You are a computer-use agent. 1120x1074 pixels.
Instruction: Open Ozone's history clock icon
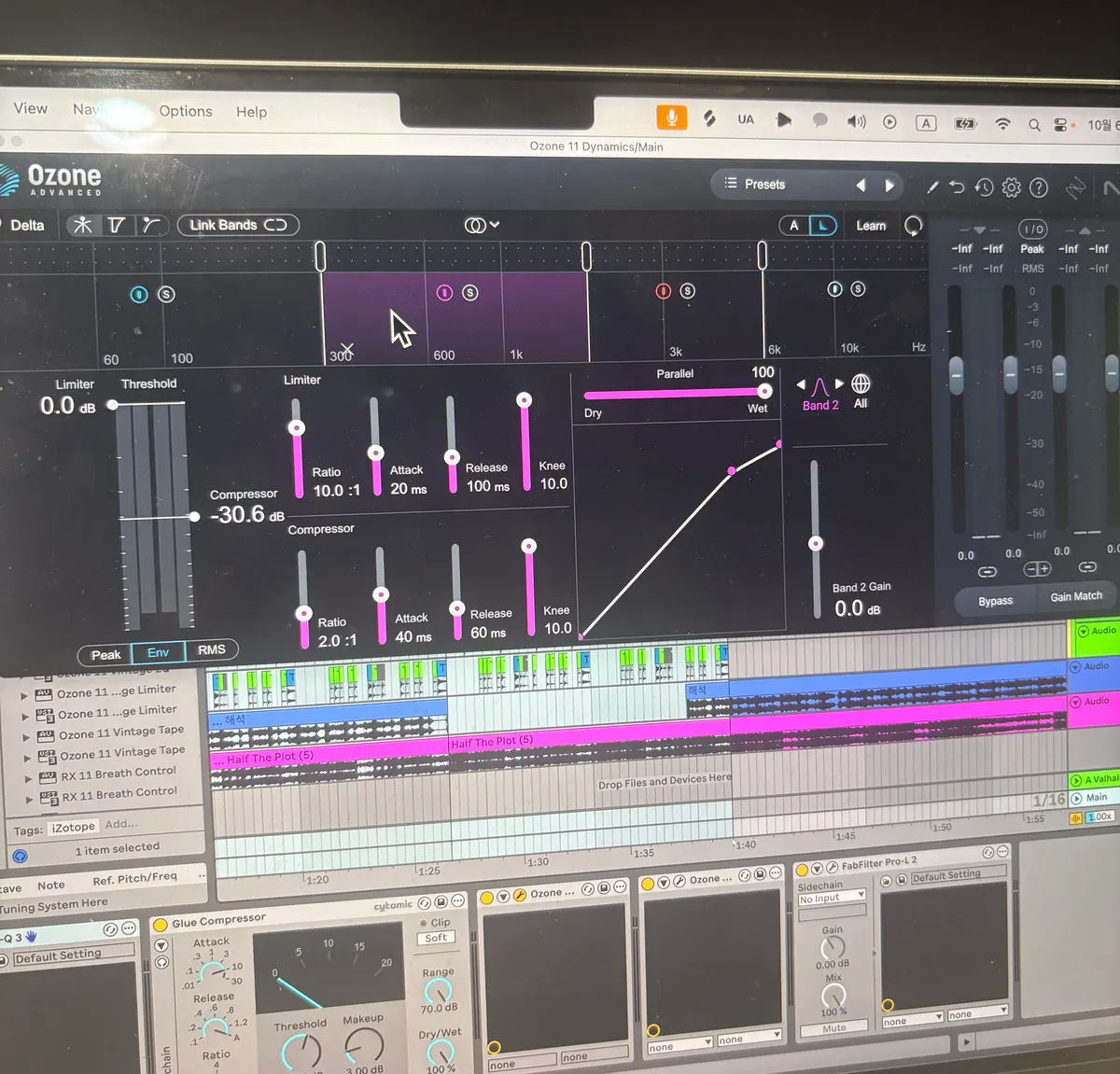[x=984, y=188]
